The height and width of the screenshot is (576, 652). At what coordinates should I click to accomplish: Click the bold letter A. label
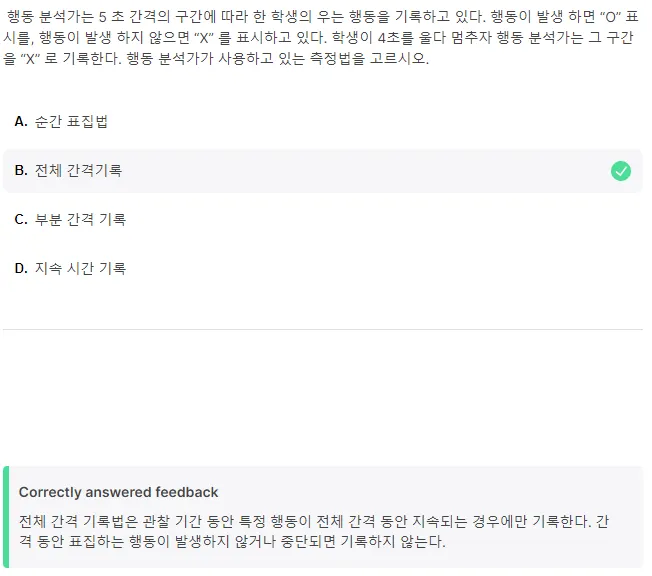[x=21, y=121]
